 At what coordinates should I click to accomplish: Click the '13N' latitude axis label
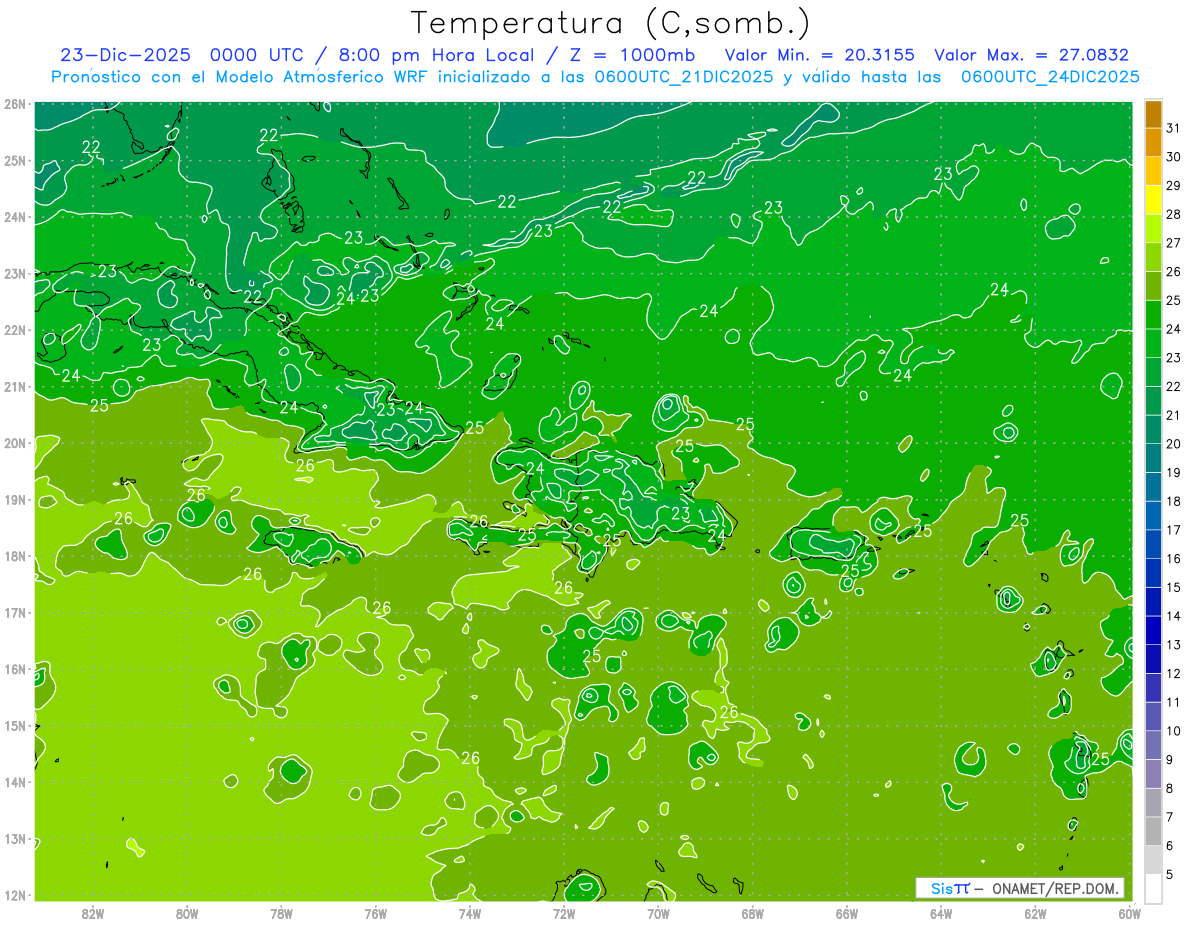point(15,838)
